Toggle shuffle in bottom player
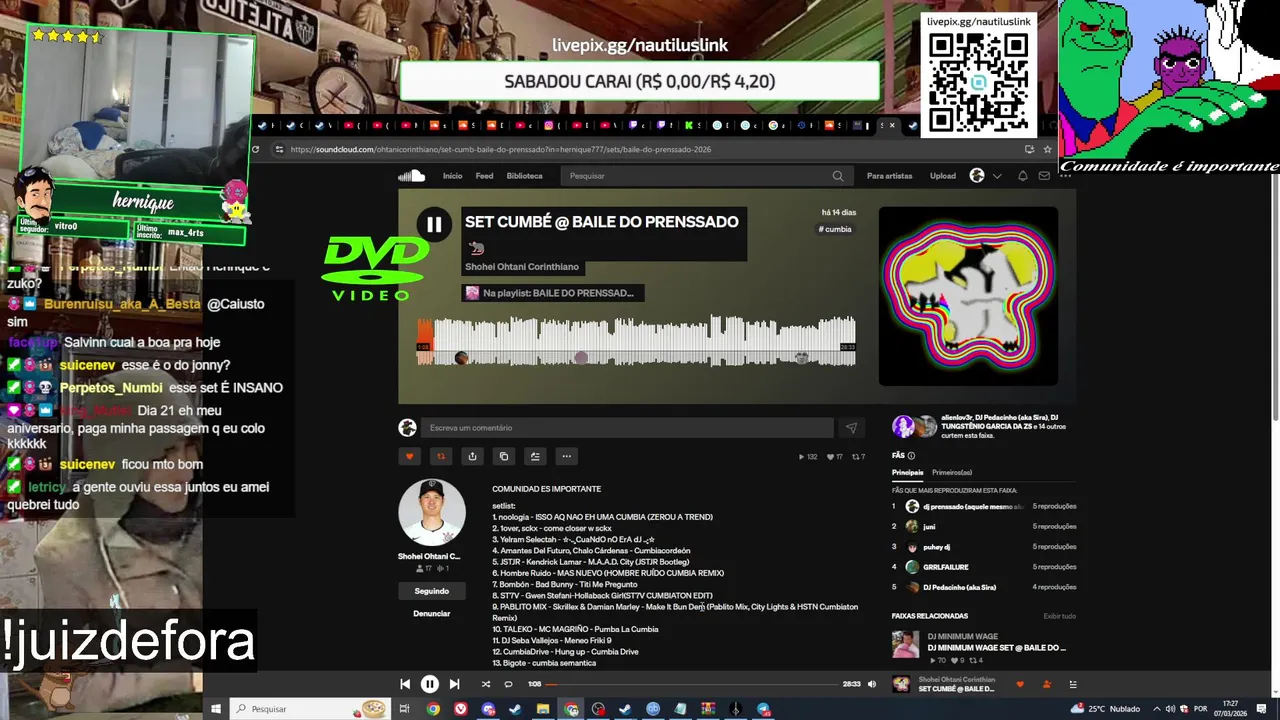 pyautogui.click(x=486, y=684)
